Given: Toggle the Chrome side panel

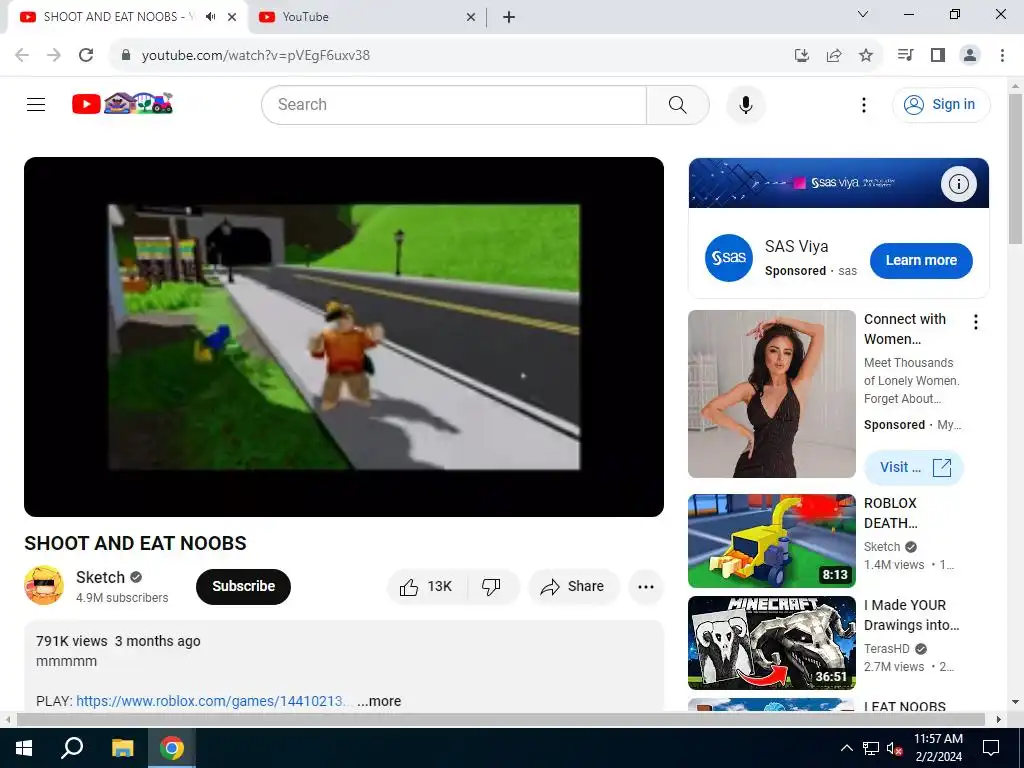Looking at the screenshot, I should point(938,55).
